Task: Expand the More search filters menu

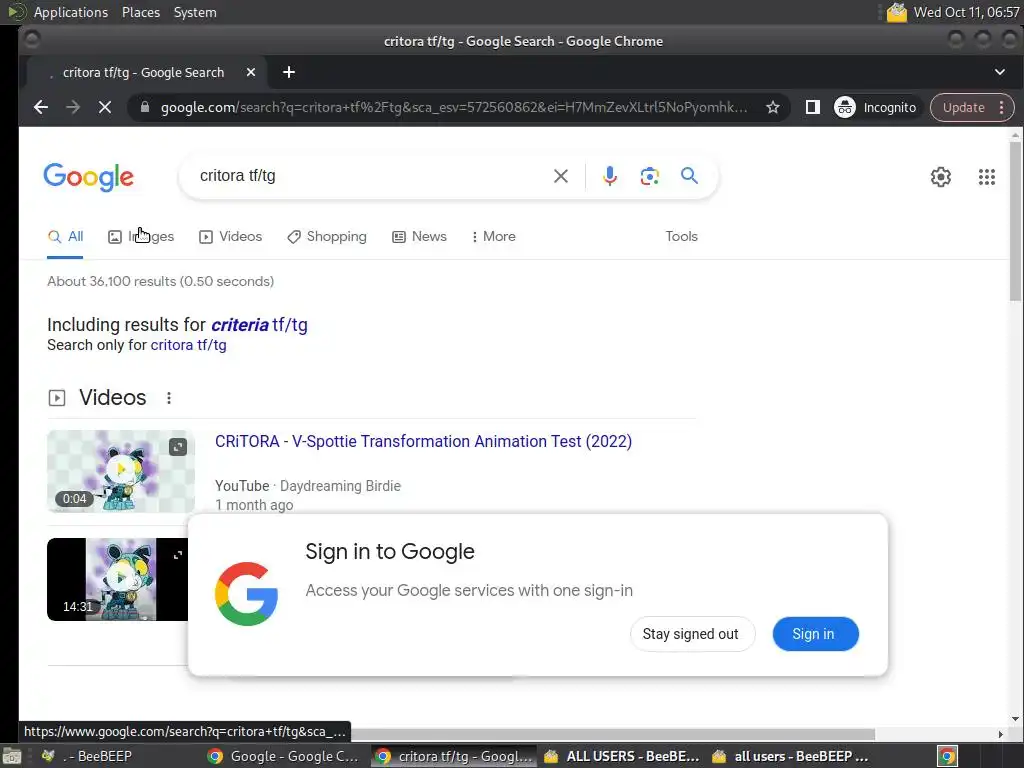Action: [494, 236]
